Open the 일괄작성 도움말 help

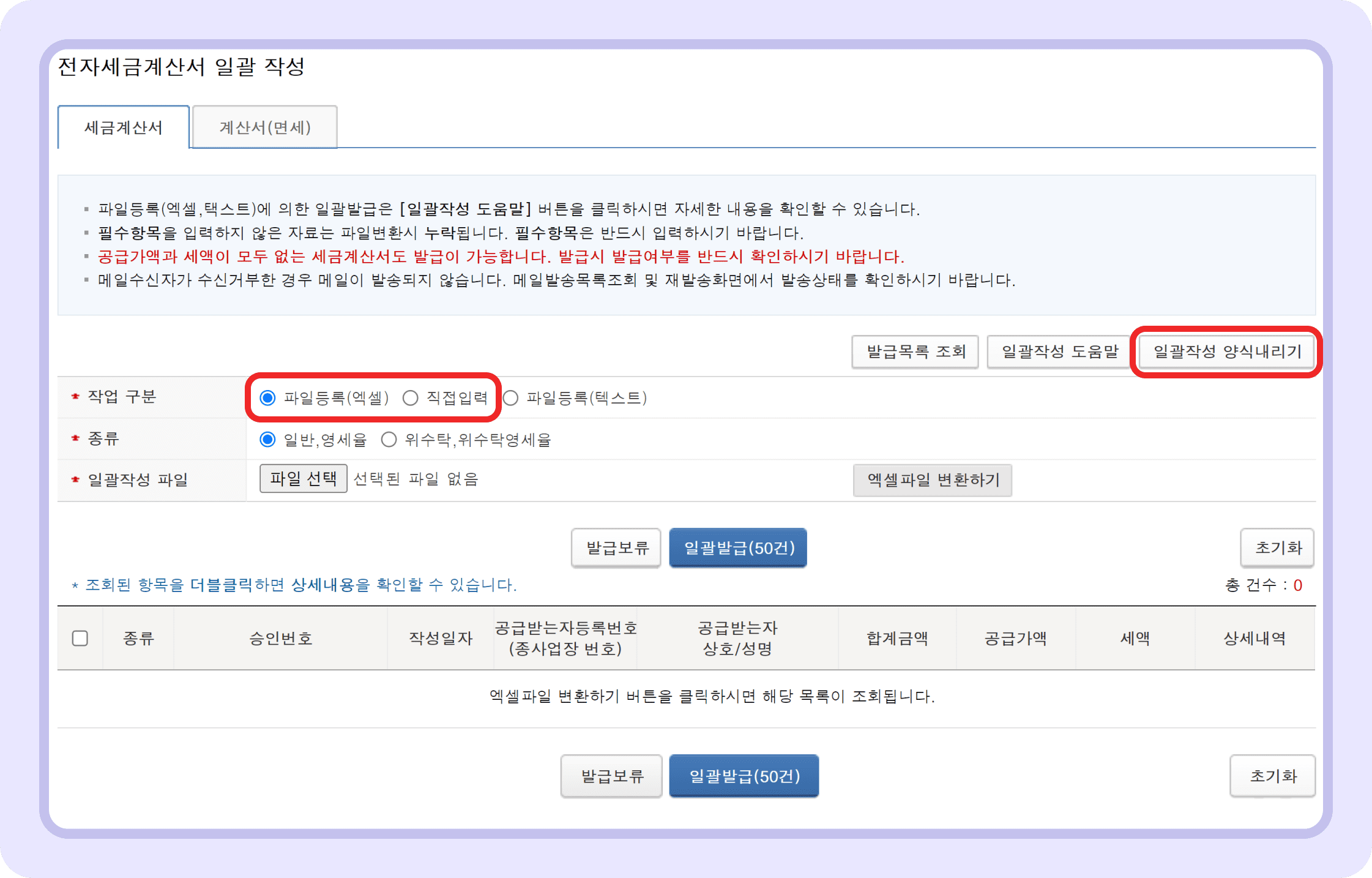1059,351
